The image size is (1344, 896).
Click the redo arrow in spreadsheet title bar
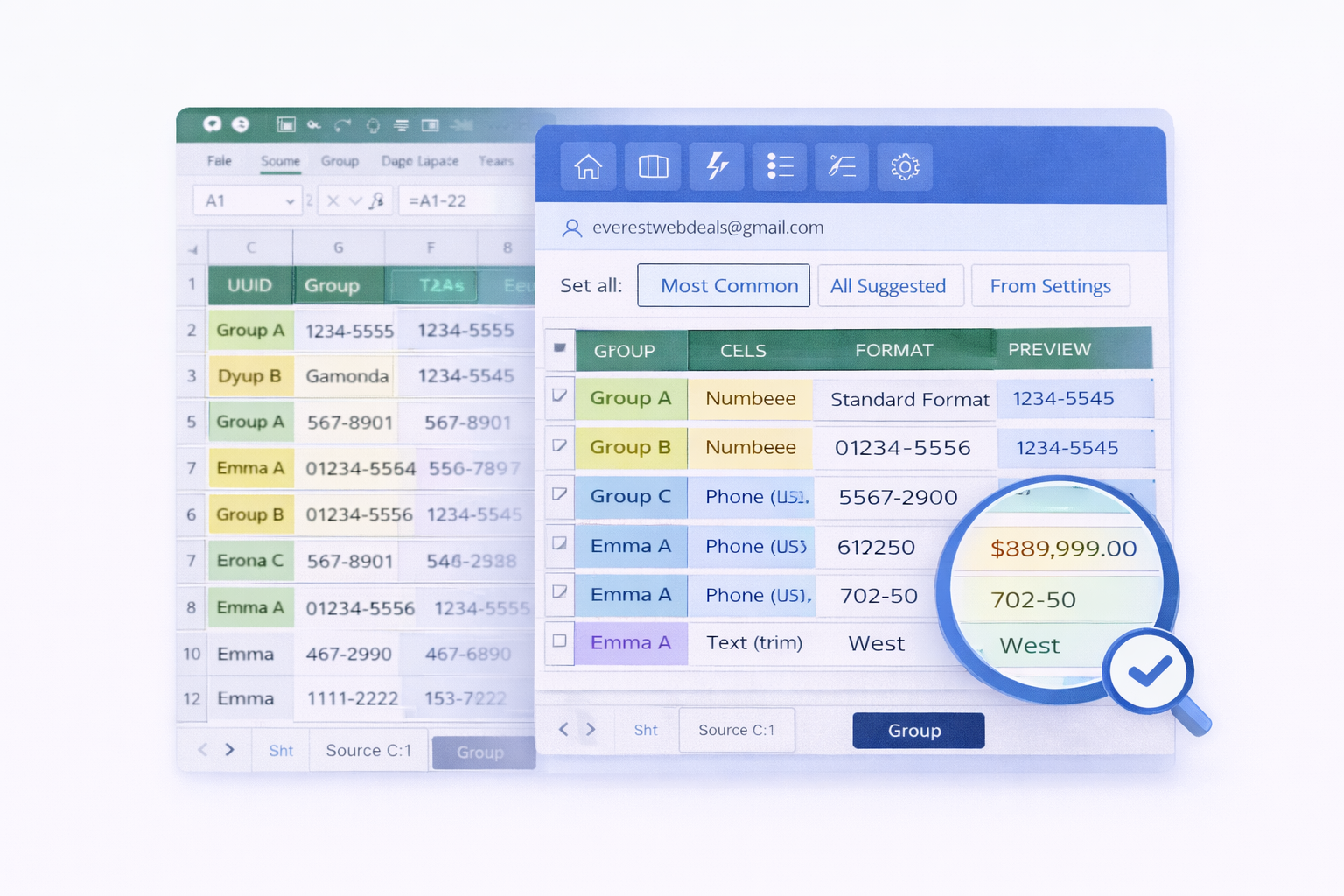342,125
